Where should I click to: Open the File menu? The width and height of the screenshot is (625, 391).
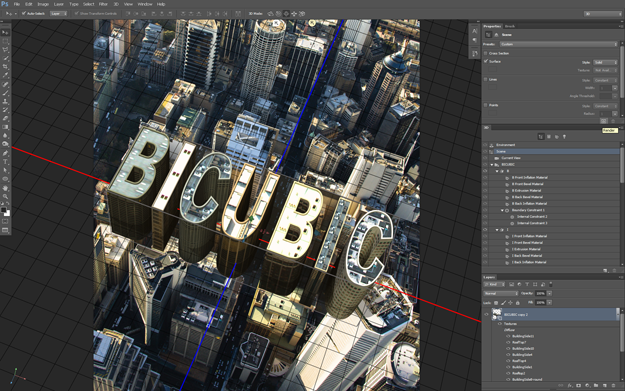(17, 4)
